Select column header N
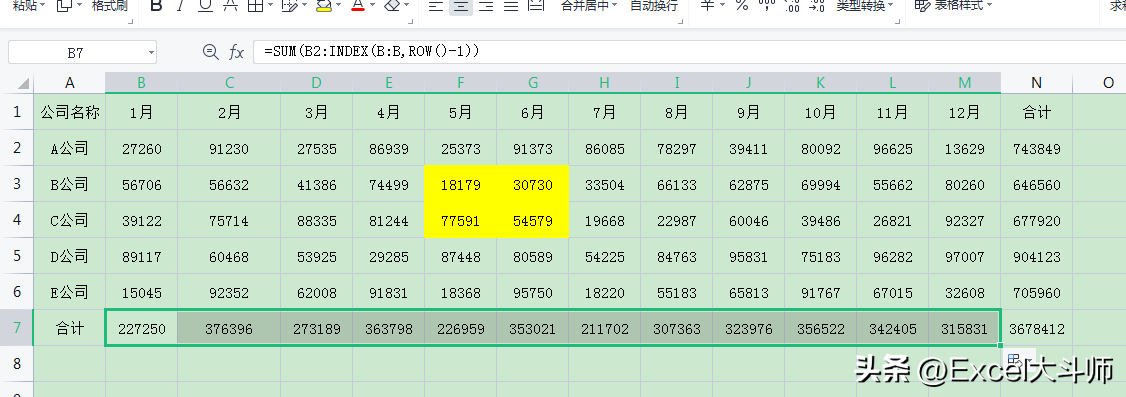The image size is (1126, 397). [1036, 83]
